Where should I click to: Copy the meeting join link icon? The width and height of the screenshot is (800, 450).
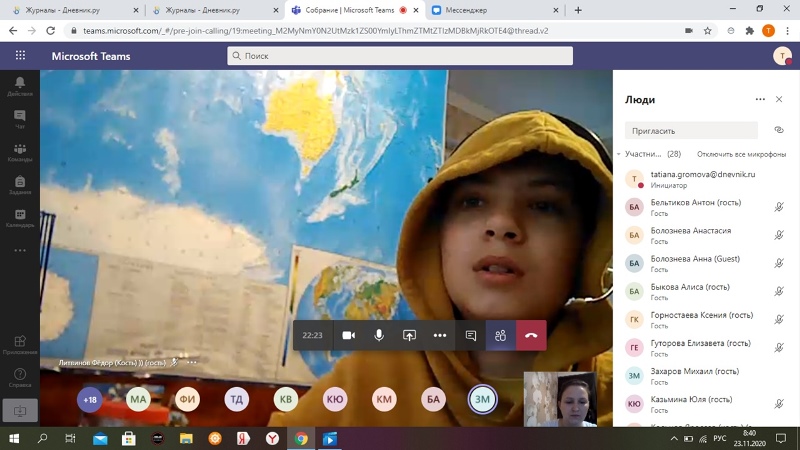tap(779, 130)
